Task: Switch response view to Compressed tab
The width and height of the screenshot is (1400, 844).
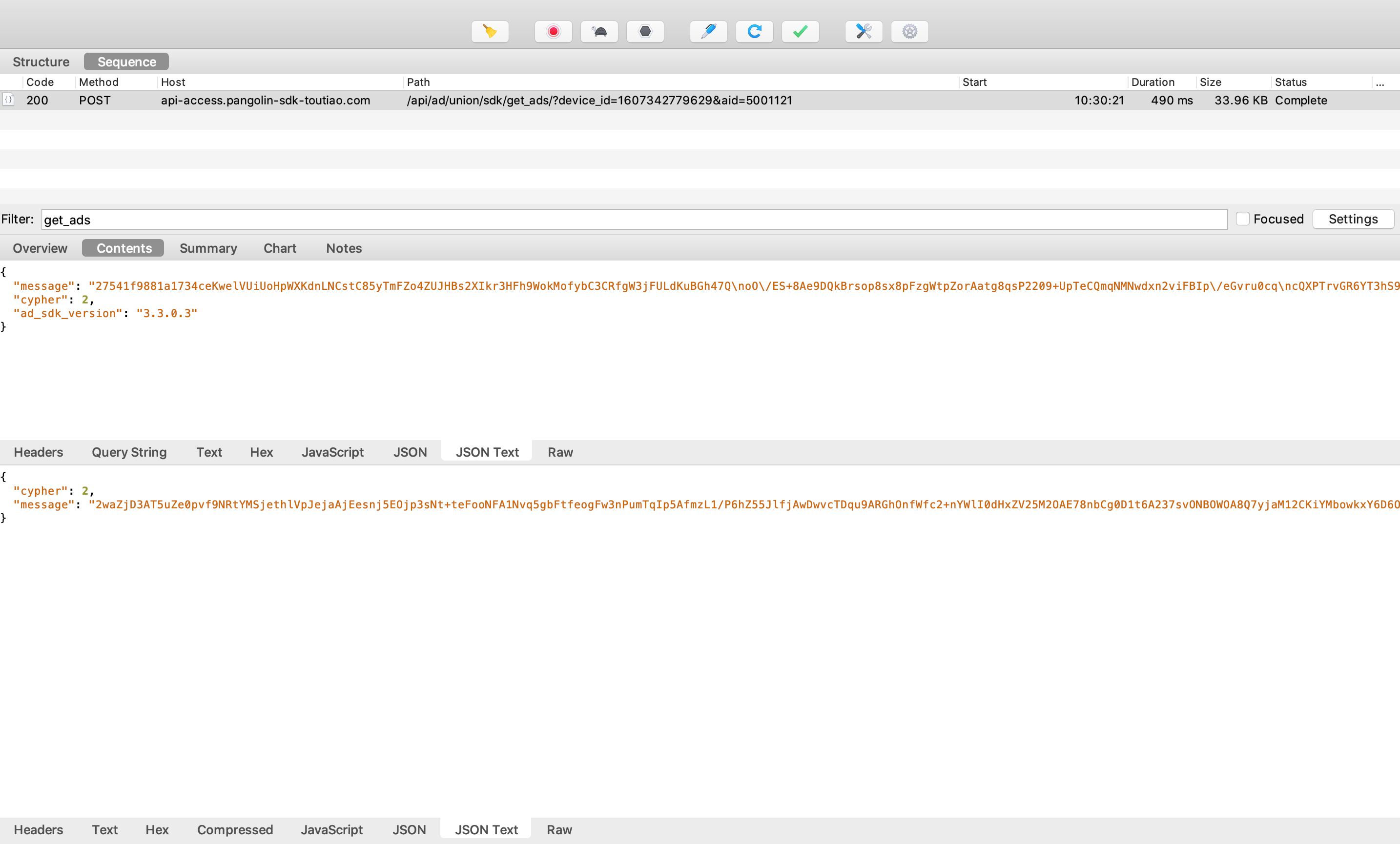Action: 235,830
